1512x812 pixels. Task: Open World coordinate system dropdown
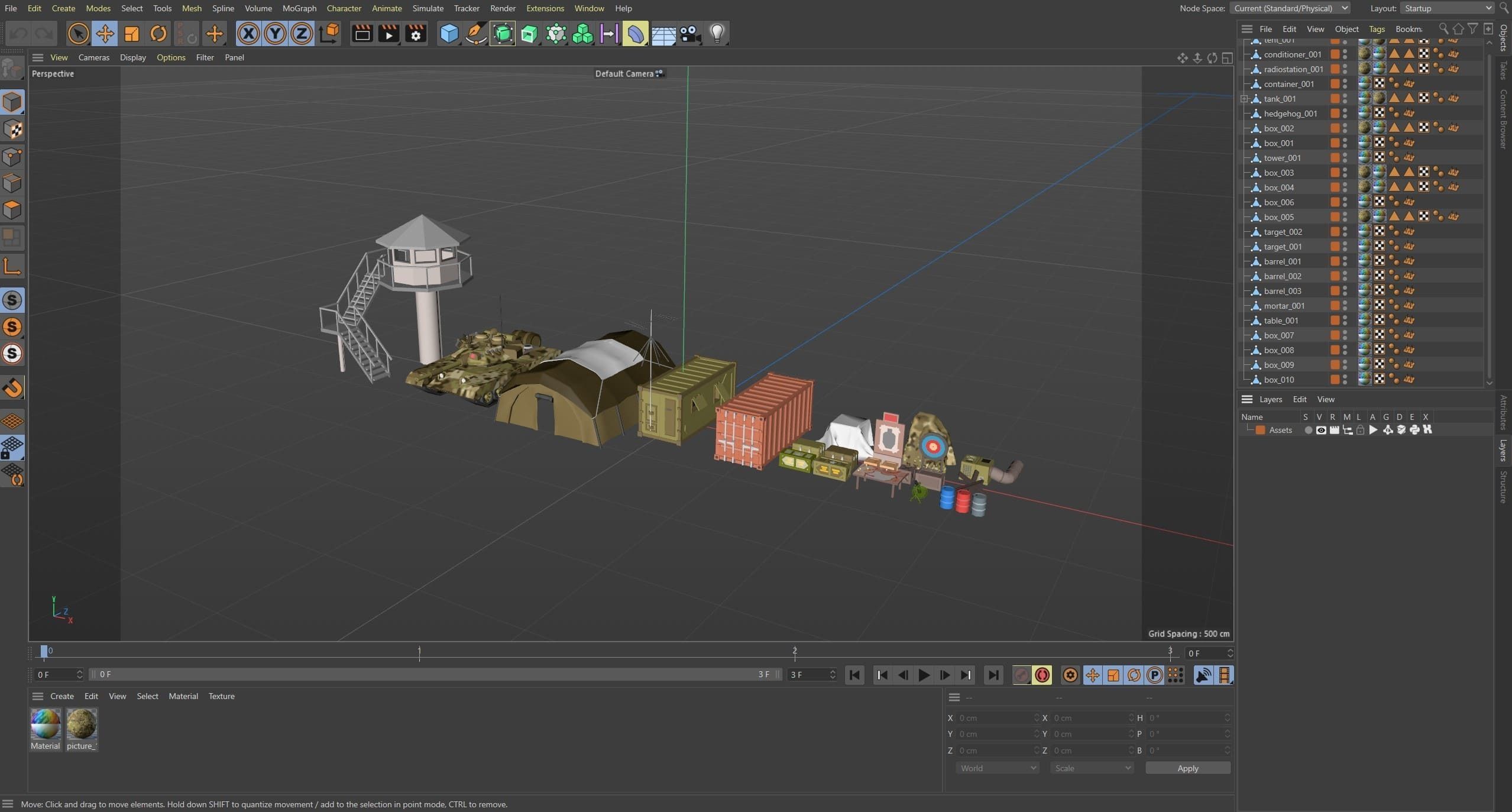coord(998,768)
